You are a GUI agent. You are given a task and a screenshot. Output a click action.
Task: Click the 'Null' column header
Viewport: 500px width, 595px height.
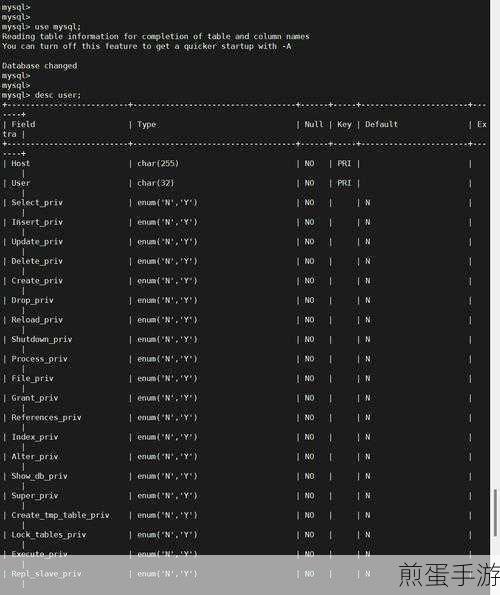click(x=314, y=124)
